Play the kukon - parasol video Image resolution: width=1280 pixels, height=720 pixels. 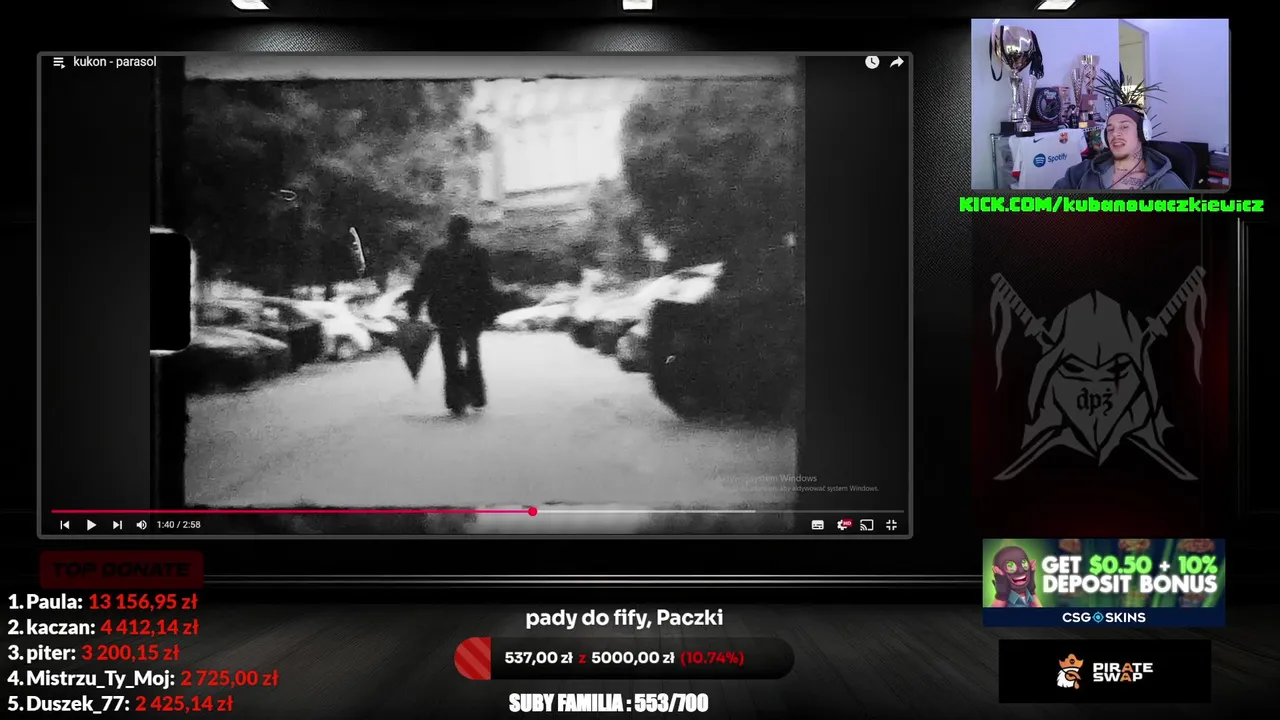click(91, 525)
